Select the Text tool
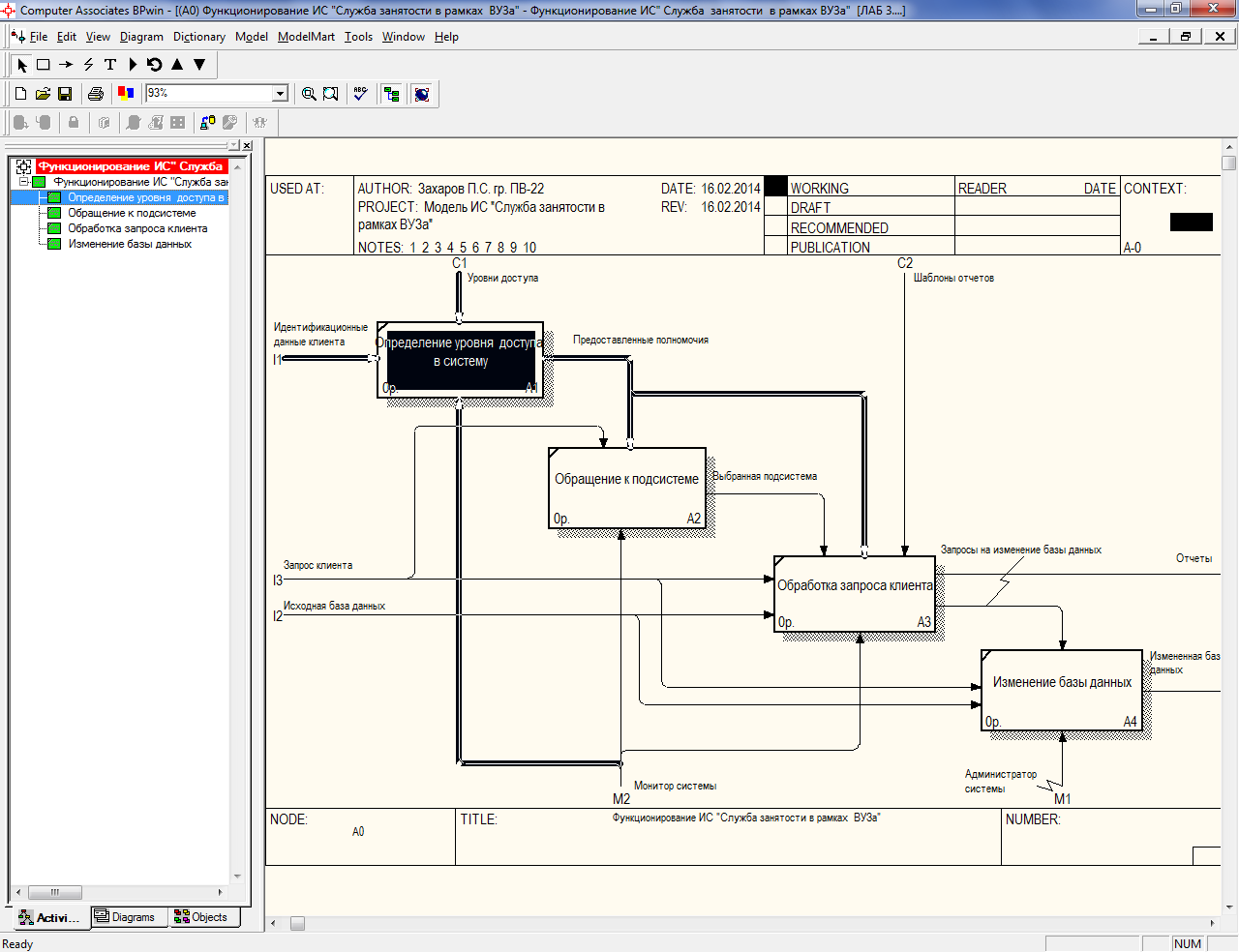Image resolution: width=1239 pixels, height=952 pixels. click(x=110, y=65)
